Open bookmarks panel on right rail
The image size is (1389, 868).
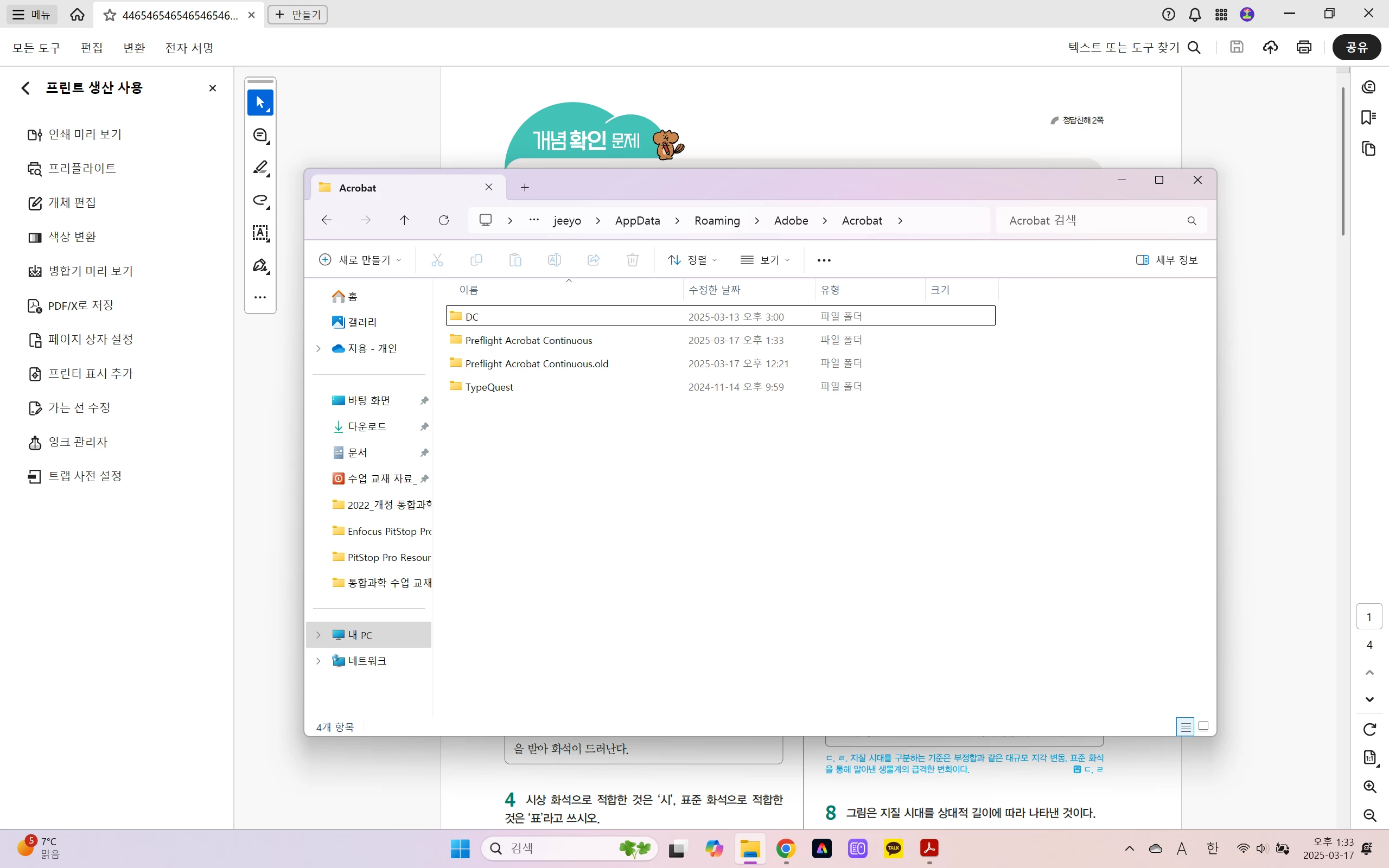[x=1369, y=118]
